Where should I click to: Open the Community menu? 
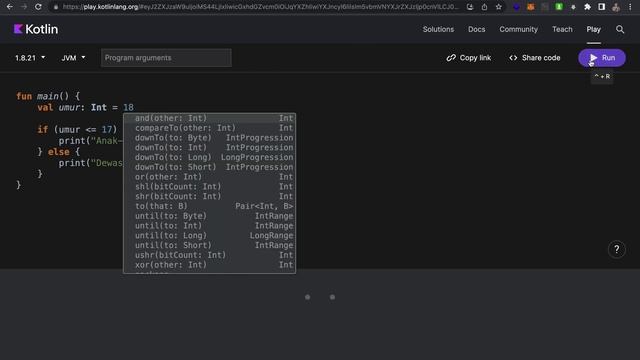point(518,29)
